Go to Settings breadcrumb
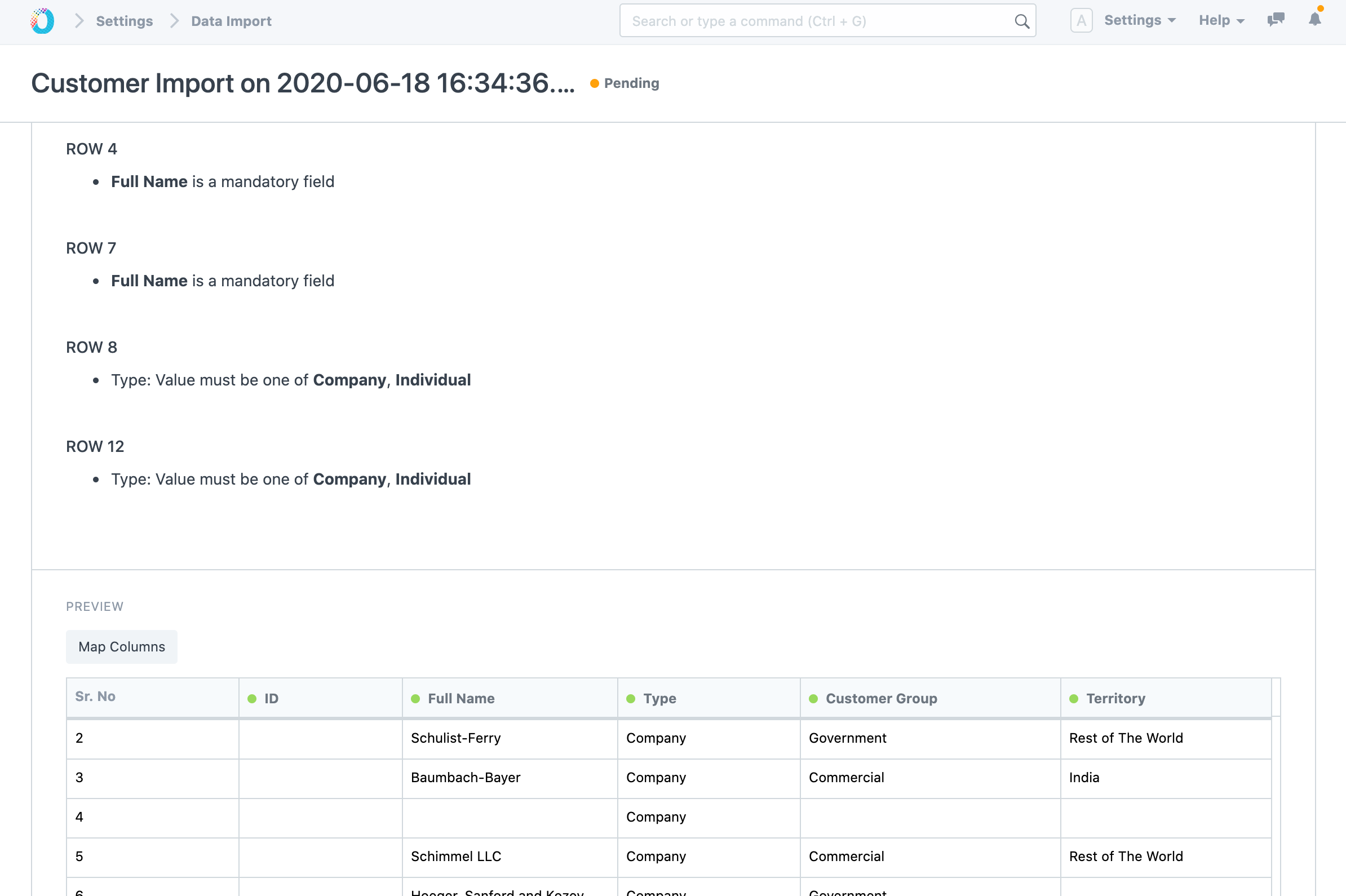Image resolution: width=1346 pixels, height=896 pixels. click(124, 21)
